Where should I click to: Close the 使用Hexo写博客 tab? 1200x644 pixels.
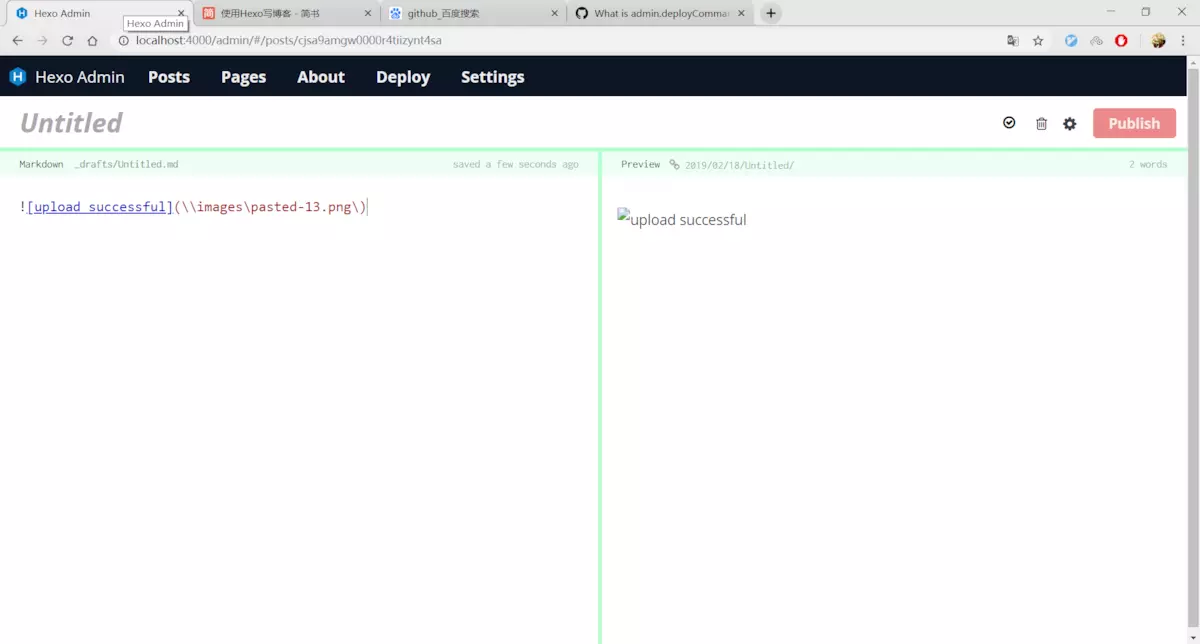point(368,14)
